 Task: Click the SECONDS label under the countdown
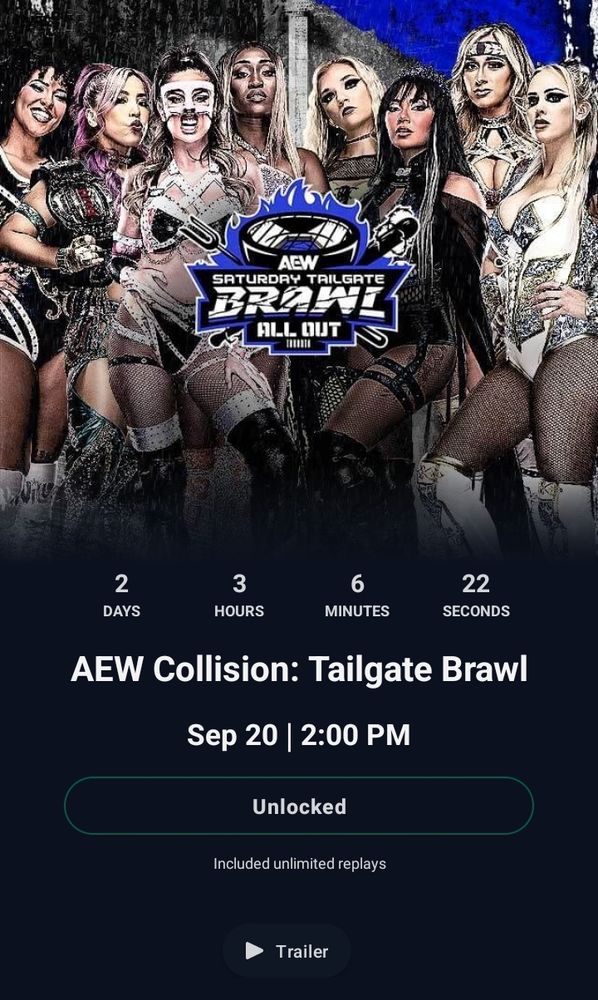(x=476, y=611)
